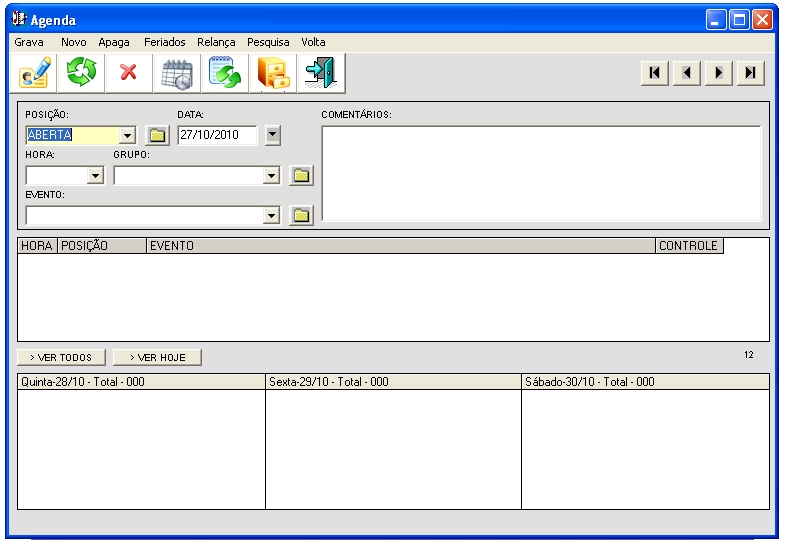Image resolution: width=785 pixels, height=544 pixels.
Task: Expand the EVENTO dropdown arrow
Action: (271, 215)
